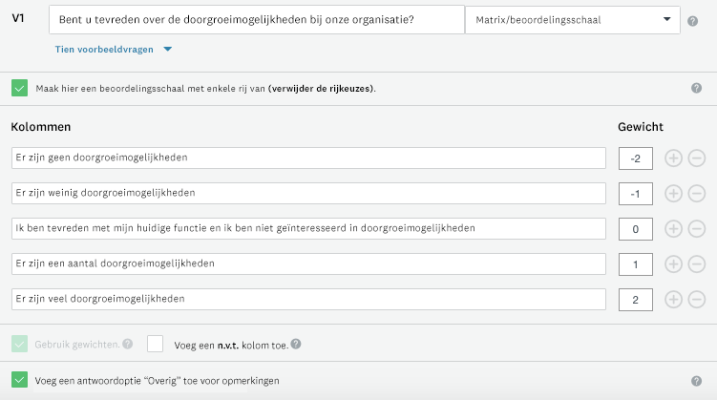Remove the column with weight 0
Viewport: 717px width, 400px height.
pyautogui.click(x=696, y=229)
